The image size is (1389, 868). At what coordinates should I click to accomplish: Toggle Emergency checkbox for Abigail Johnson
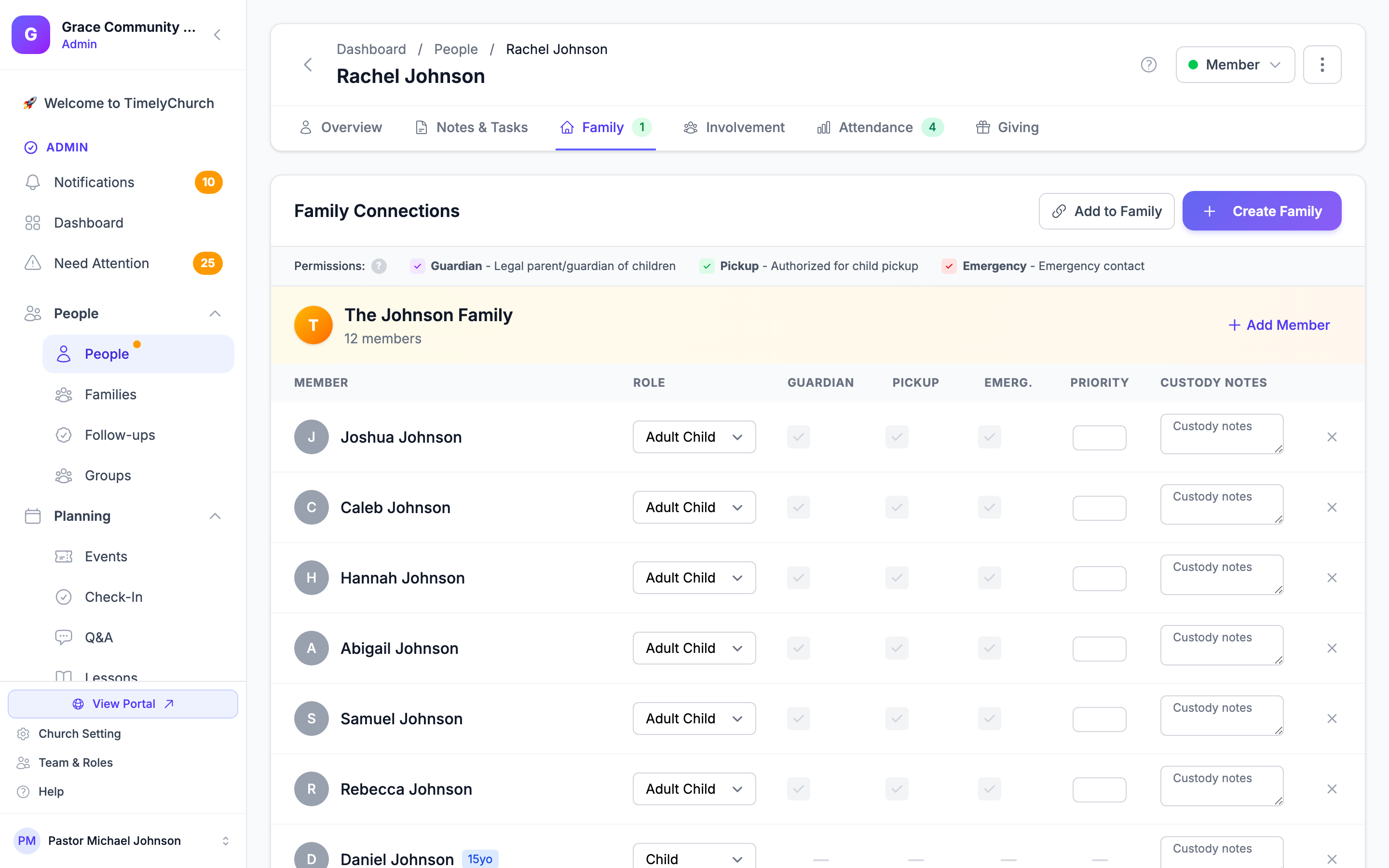tap(990, 649)
